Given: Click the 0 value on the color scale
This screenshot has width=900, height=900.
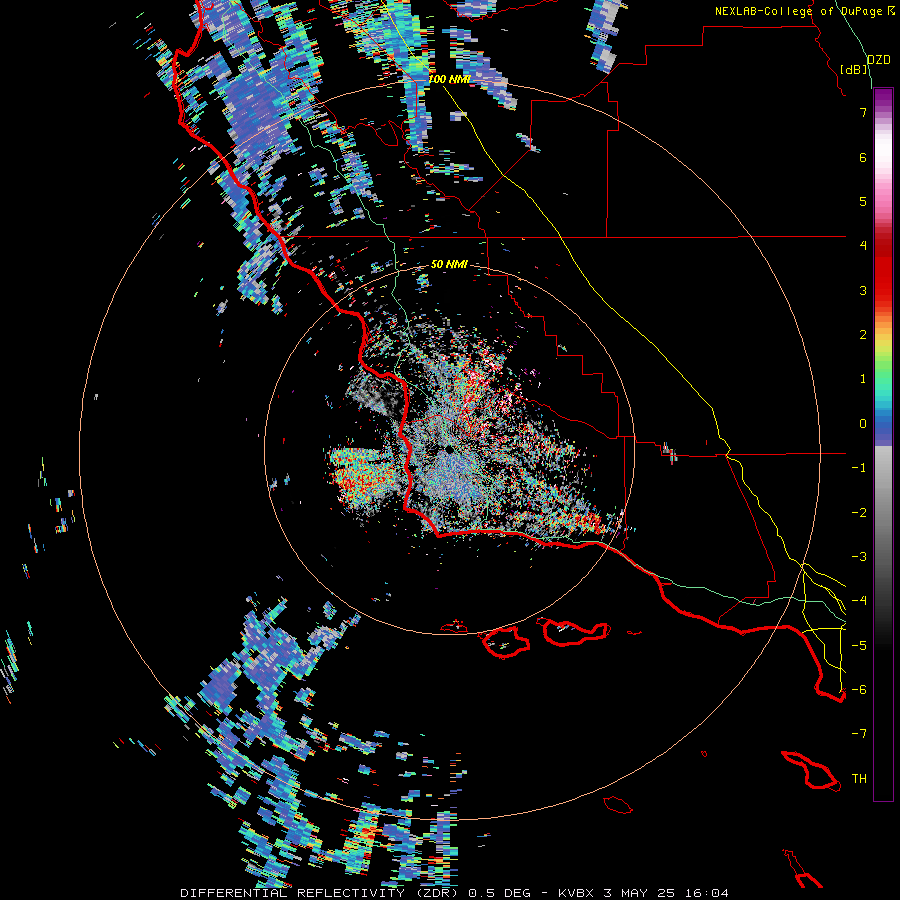Looking at the screenshot, I should coord(863,424).
